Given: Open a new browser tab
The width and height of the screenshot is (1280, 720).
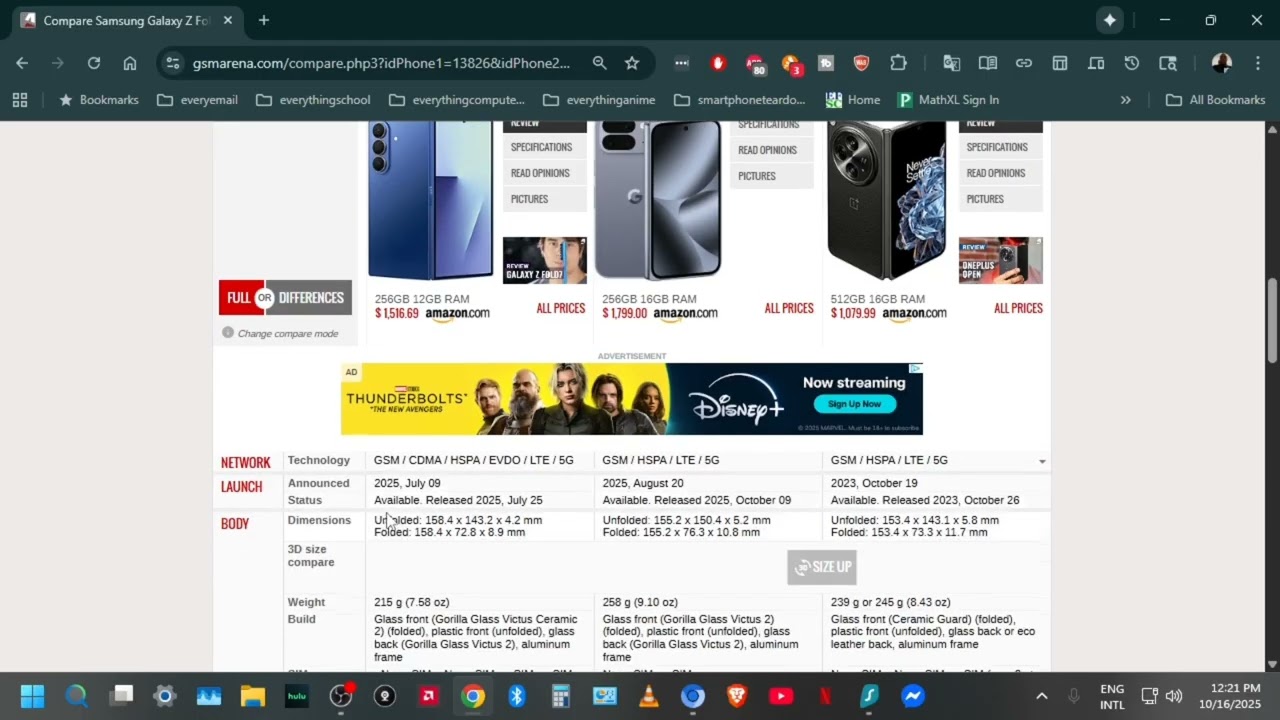Looking at the screenshot, I should [x=264, y=20].
